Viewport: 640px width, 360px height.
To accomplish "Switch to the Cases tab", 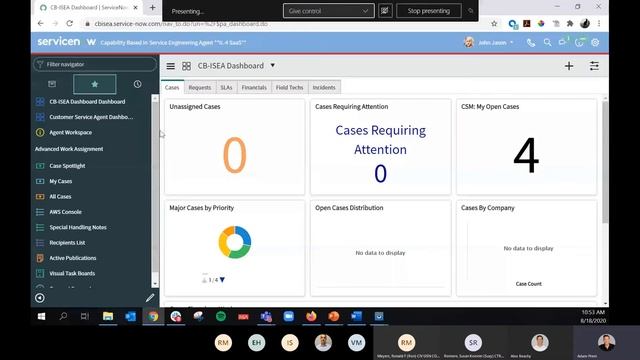I will 172,87.
